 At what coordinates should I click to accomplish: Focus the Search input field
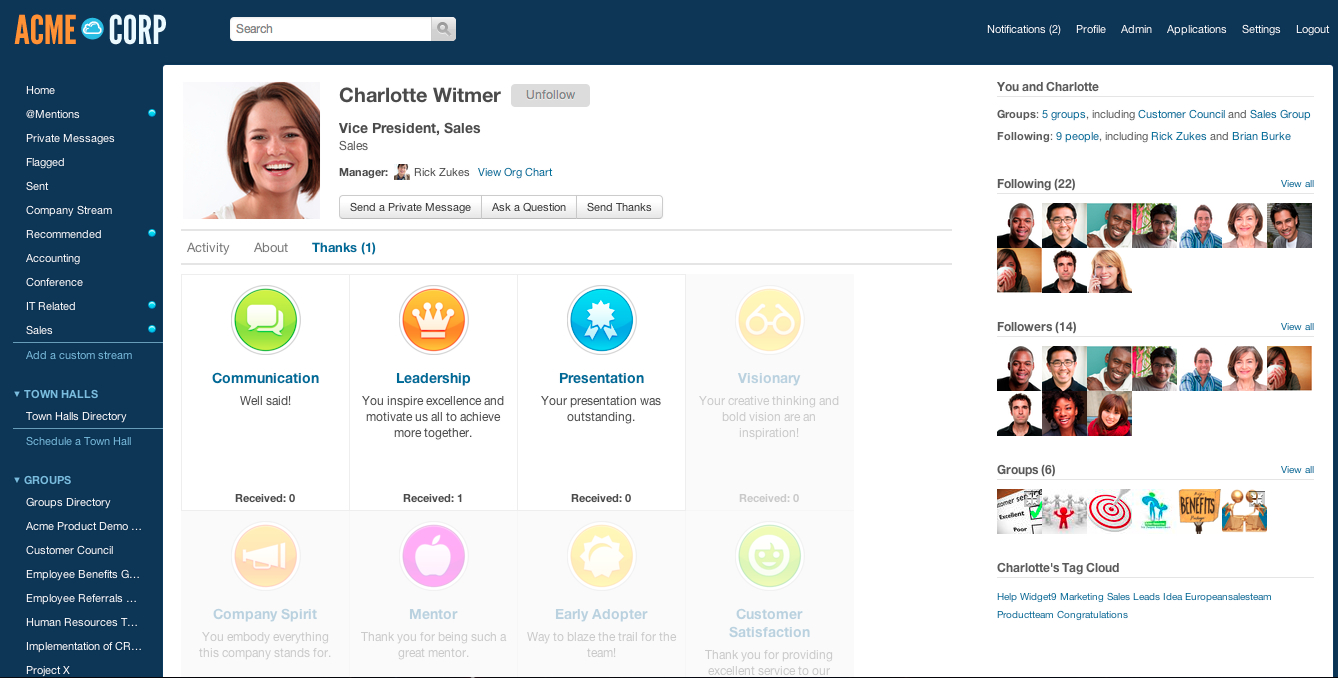[331, 29]
